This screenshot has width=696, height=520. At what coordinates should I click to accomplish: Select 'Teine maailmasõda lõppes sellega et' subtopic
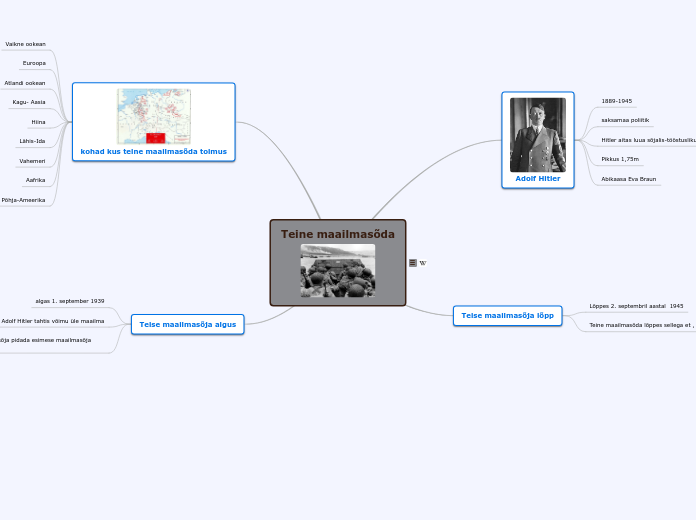(x=642, y=325)
